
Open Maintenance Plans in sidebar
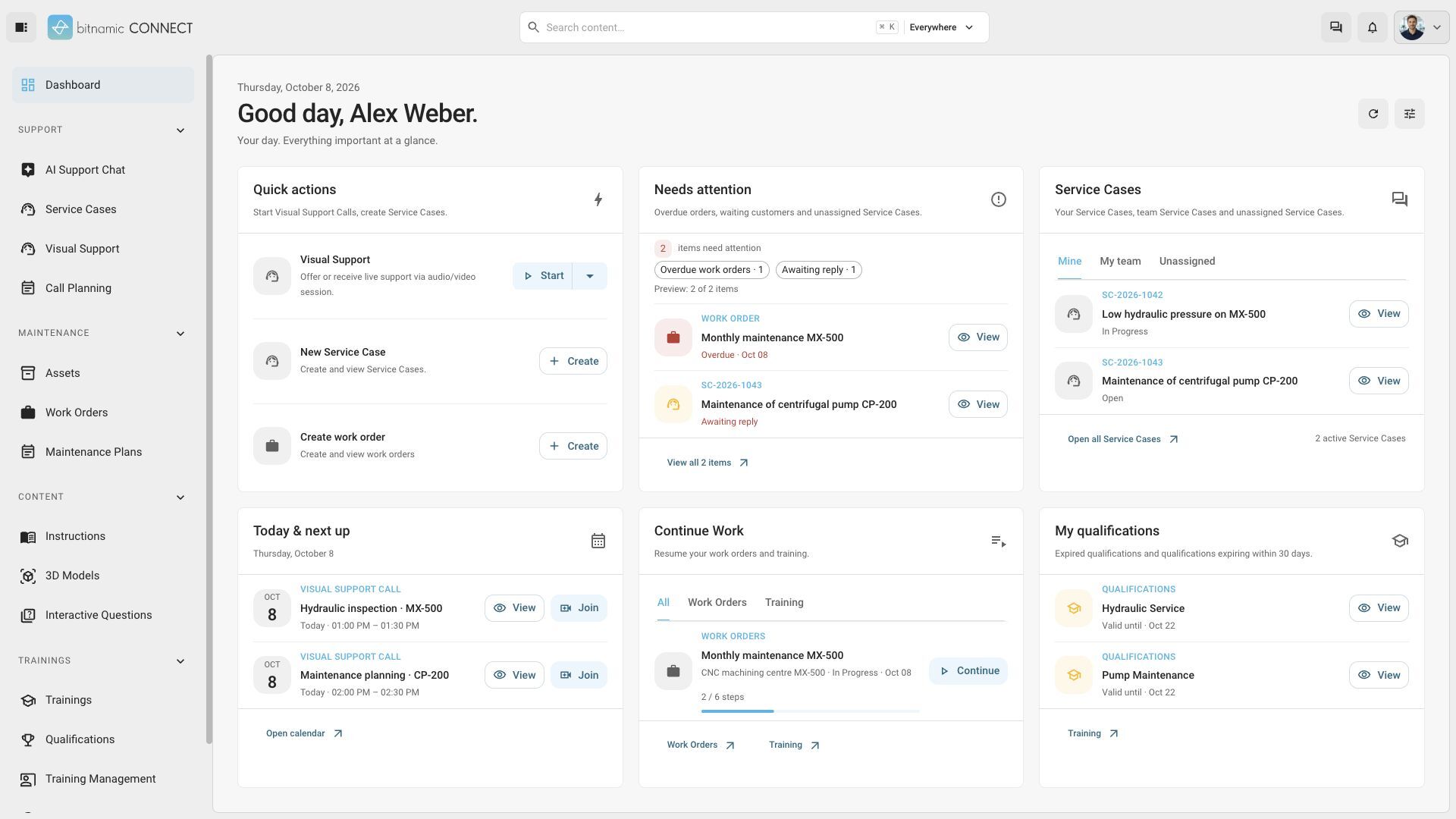(103, 452)
